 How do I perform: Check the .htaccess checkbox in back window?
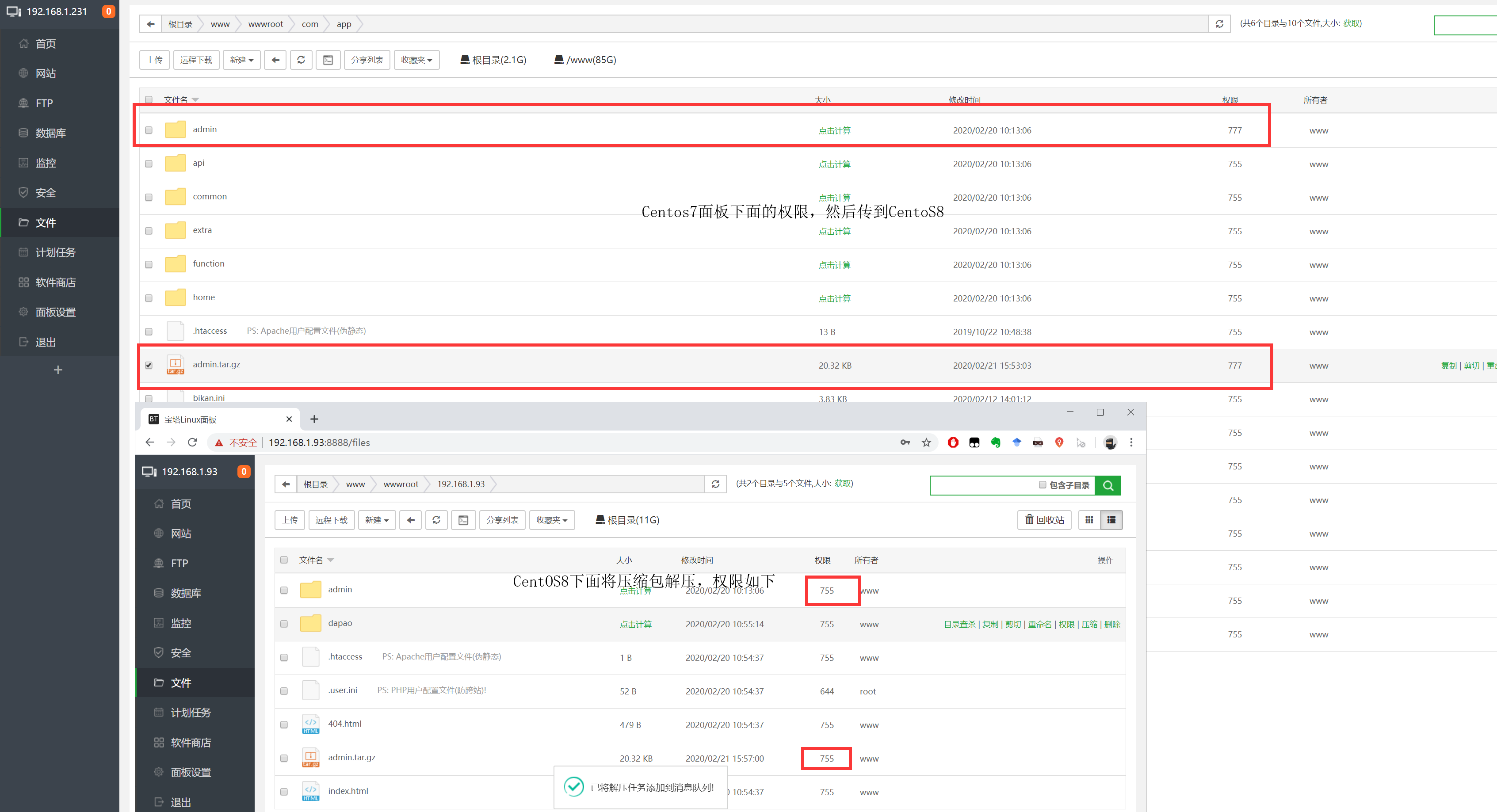click(149, 332)
